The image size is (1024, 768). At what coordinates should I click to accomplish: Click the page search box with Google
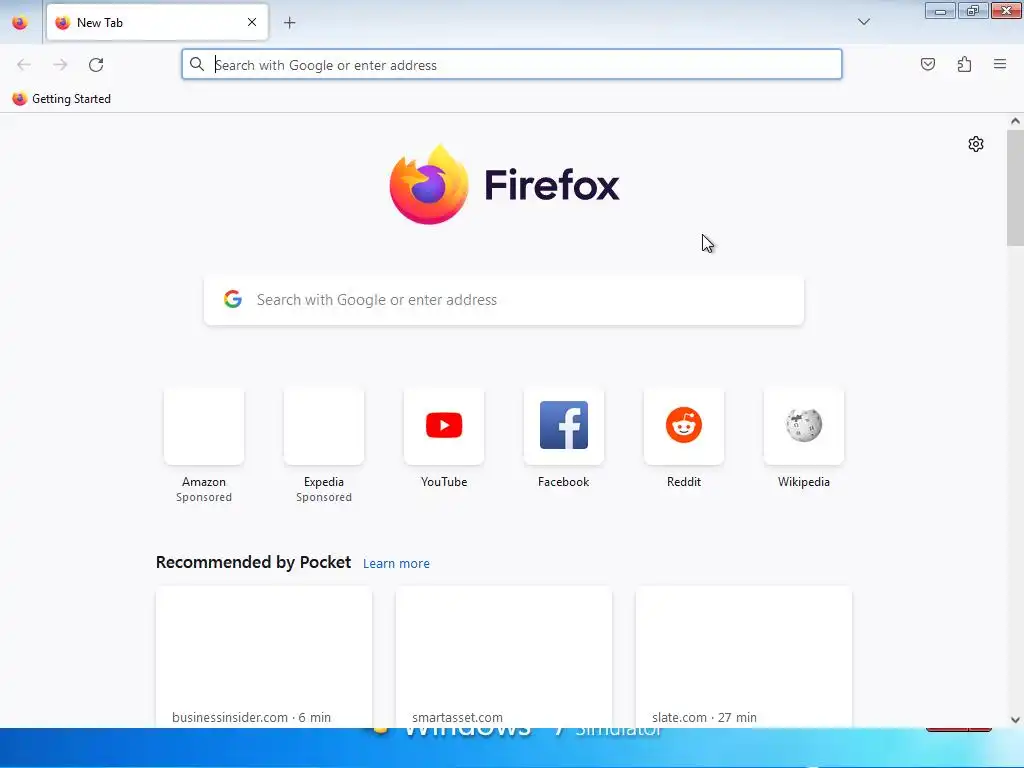504,300
